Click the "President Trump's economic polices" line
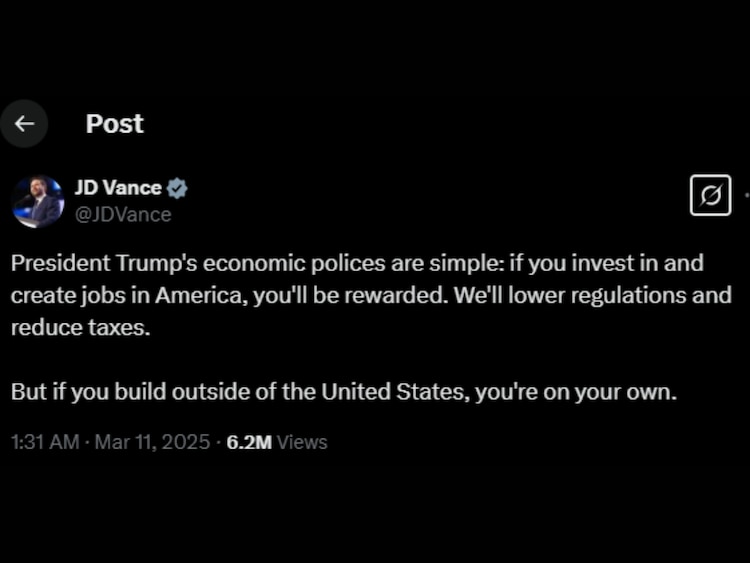 pyautogui.click(x=180, y=263)
